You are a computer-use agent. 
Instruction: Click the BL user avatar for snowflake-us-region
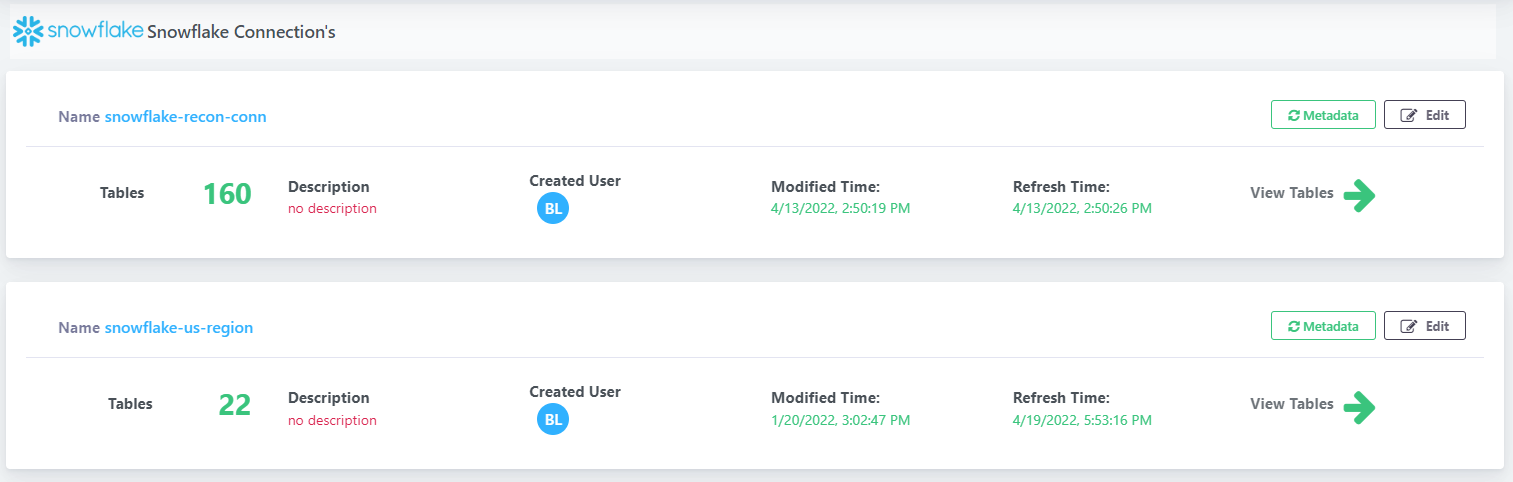(x=553, y=419)
